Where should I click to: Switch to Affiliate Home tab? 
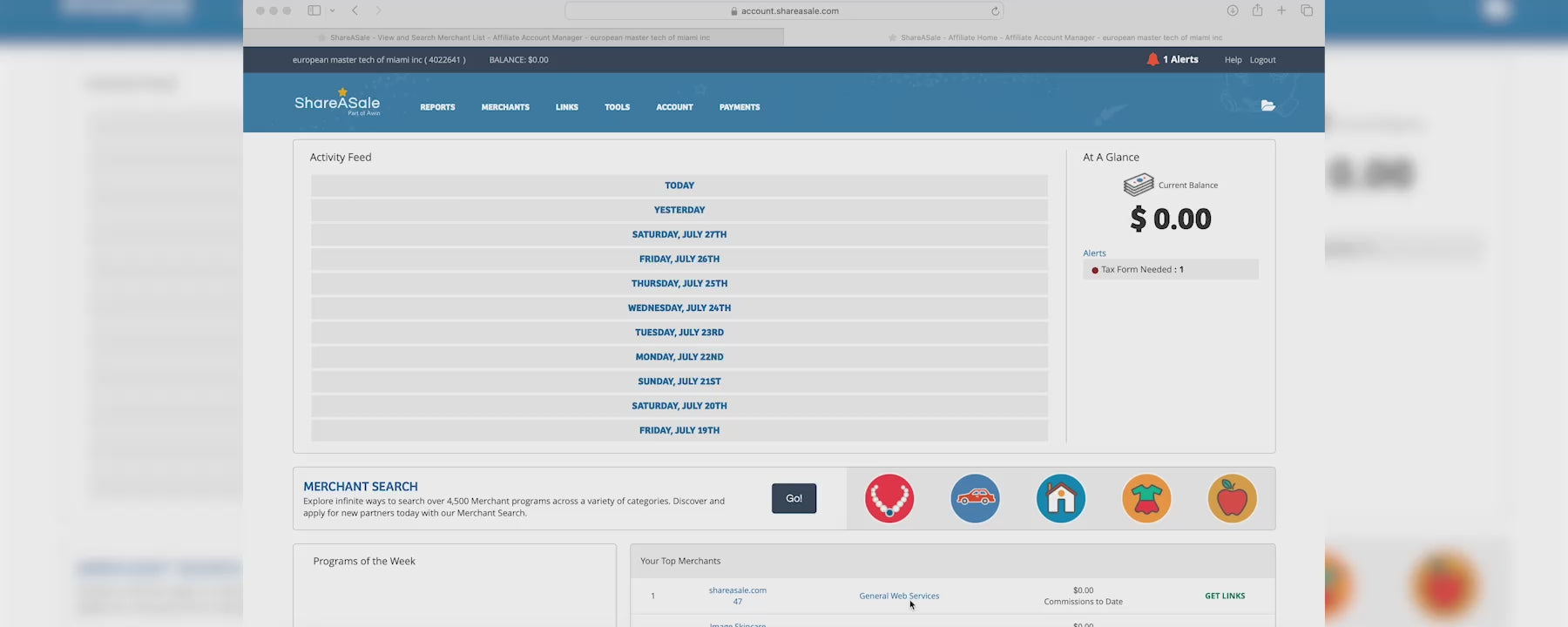coord(1054,37)
